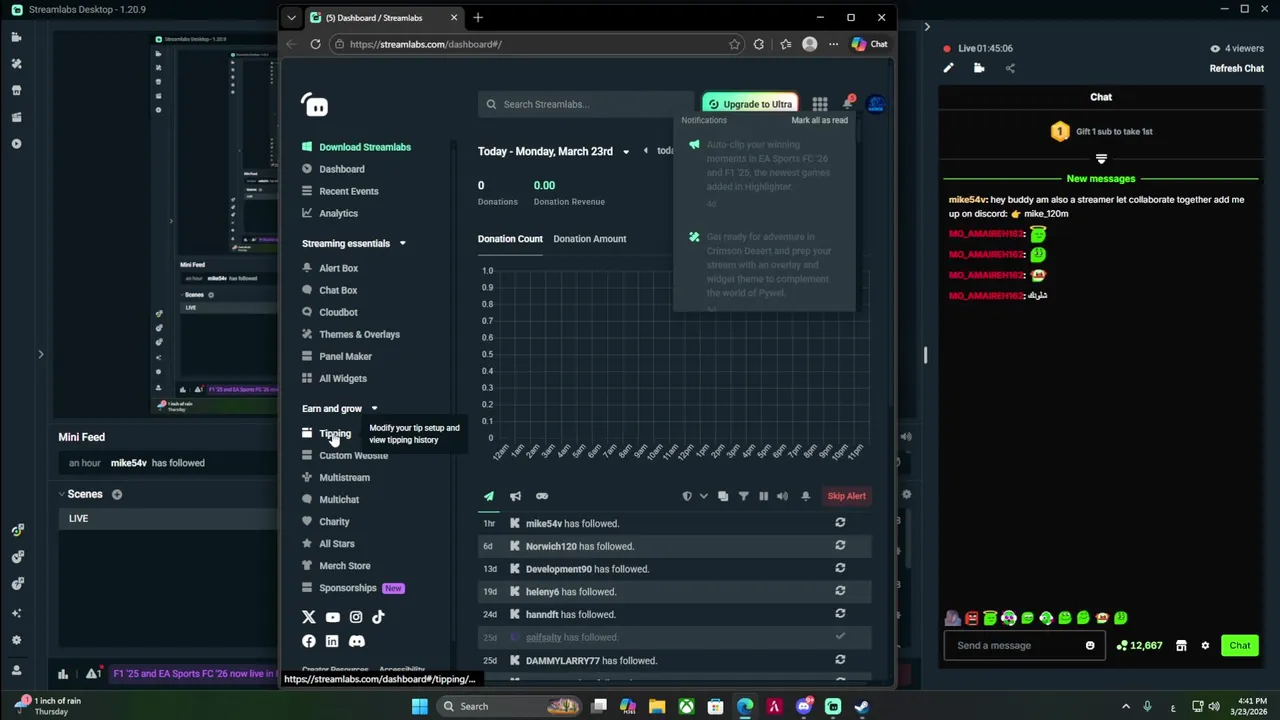Open Analytics in sidebar
The width and height of the screenshot is (1280, 720).
[x=338, y=213]
